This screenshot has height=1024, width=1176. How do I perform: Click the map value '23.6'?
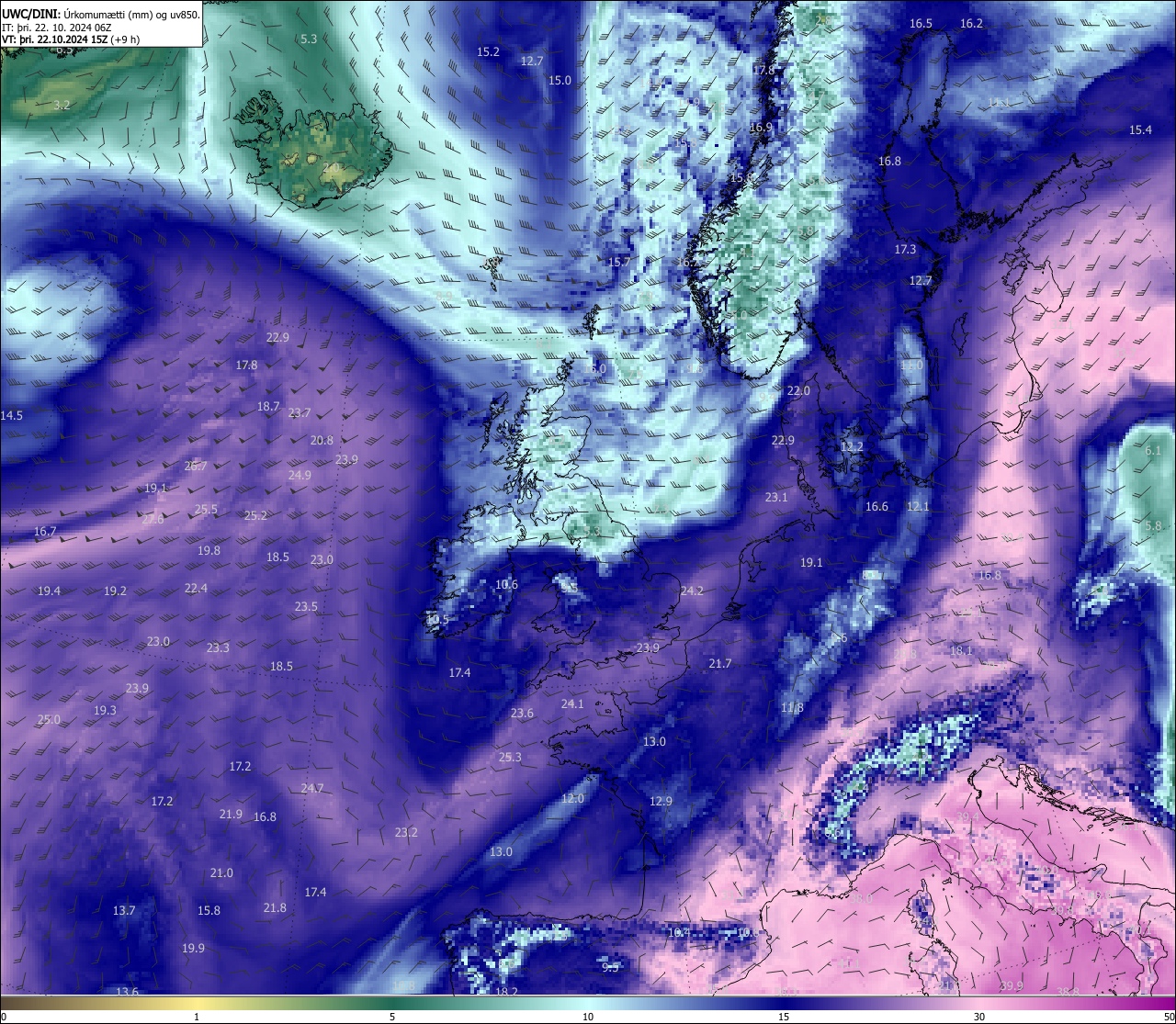click(522, 713)
